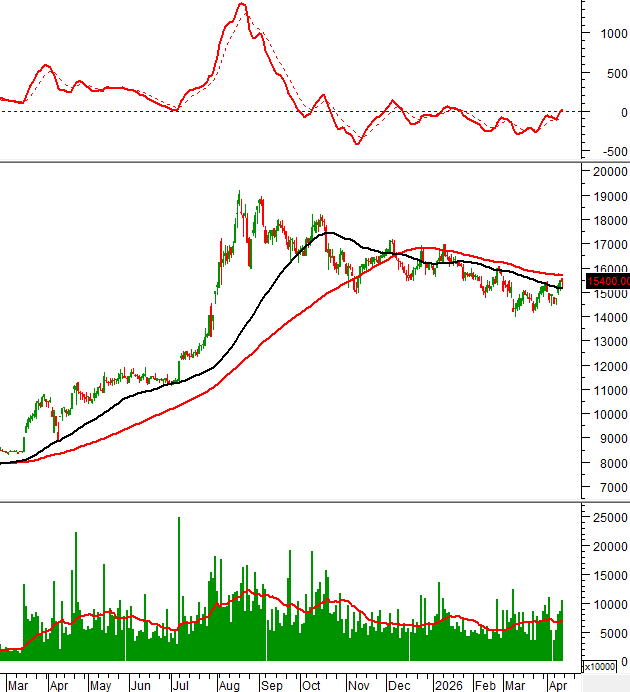Select the Jun label on time axis
This screenshot has height=692, width=630.
coord(140,686)
